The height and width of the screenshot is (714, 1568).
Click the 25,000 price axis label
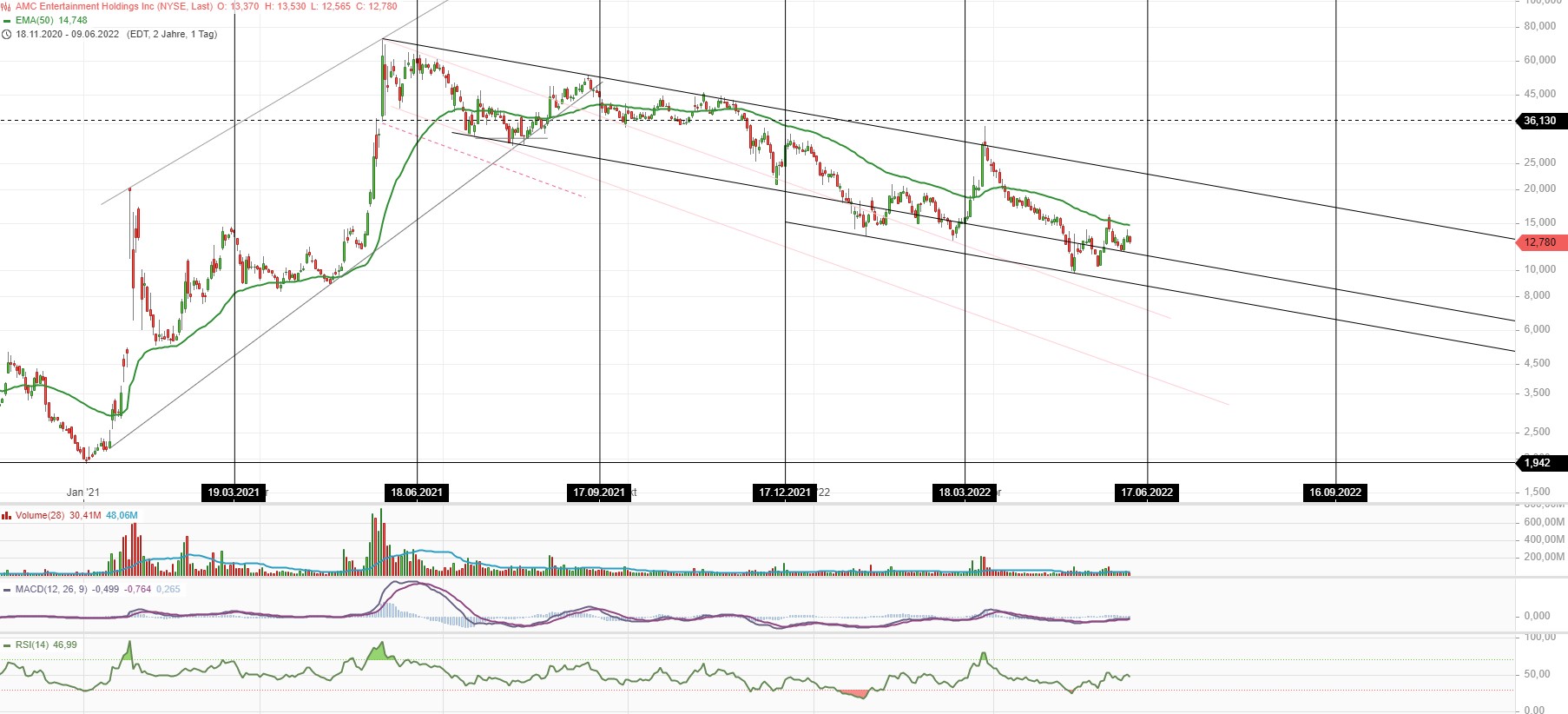[x=1540, y=162]
